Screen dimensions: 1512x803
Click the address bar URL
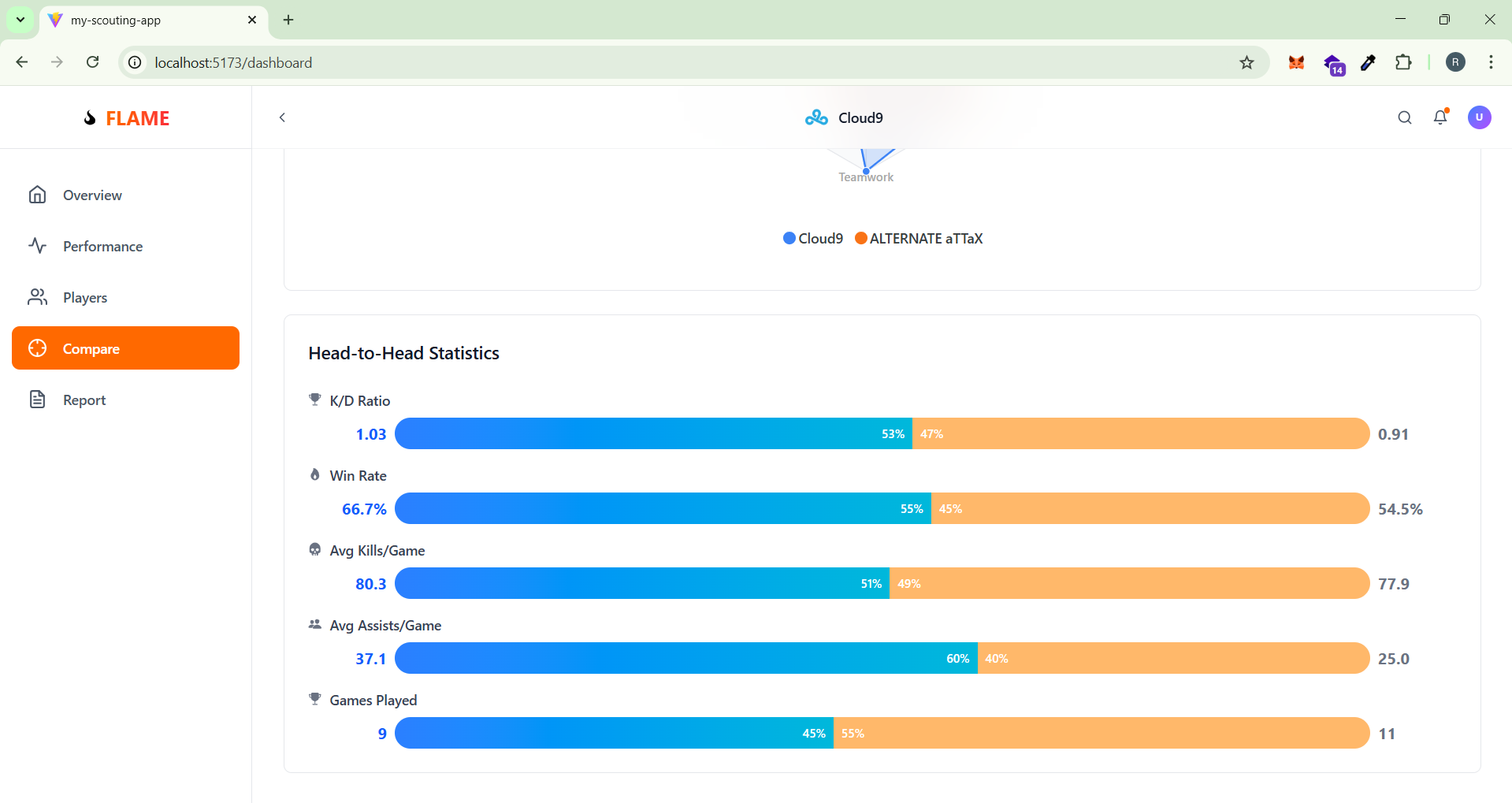point(233,62)
